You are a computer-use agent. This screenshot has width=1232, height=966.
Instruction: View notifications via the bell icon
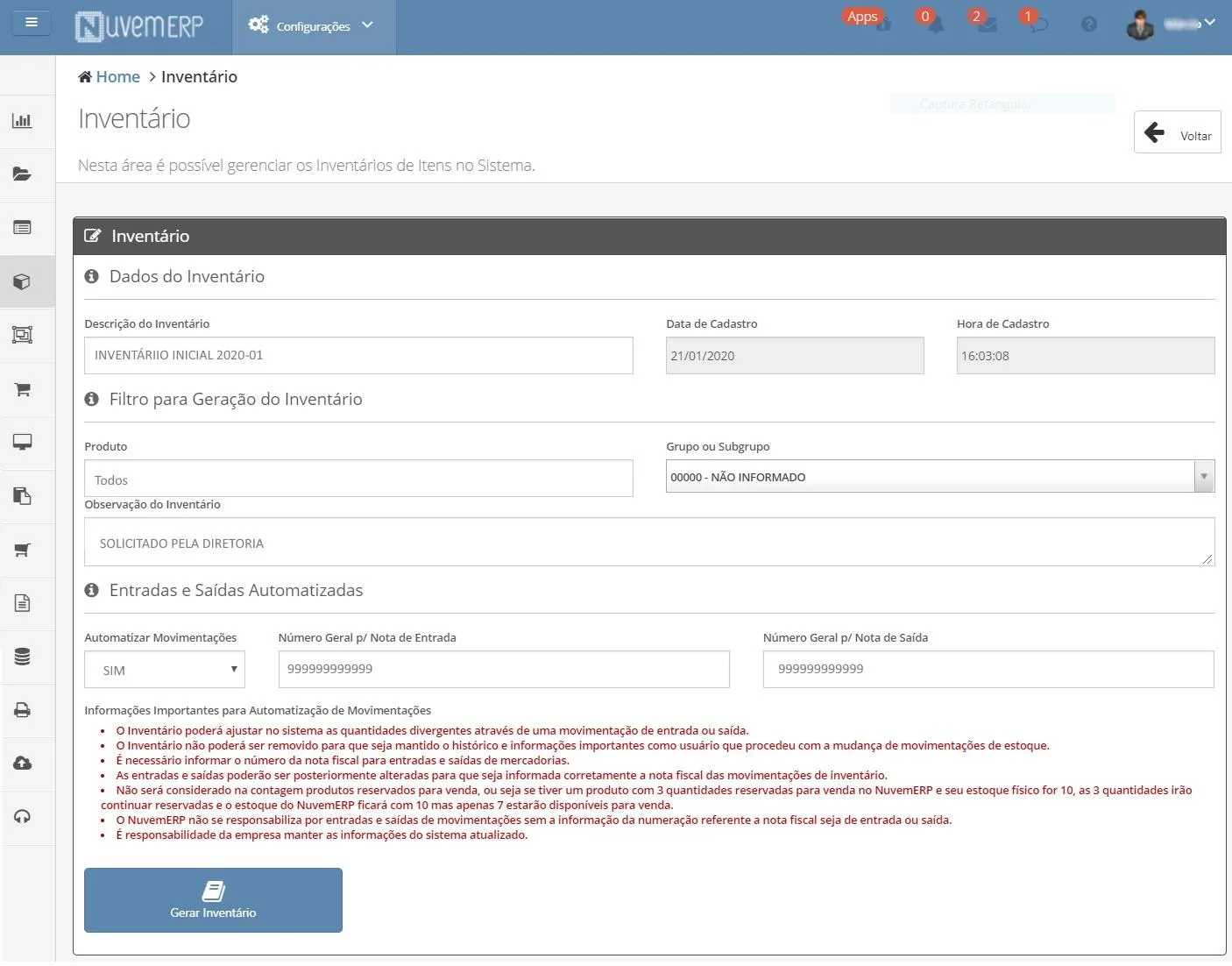click(x=936, y=25)
